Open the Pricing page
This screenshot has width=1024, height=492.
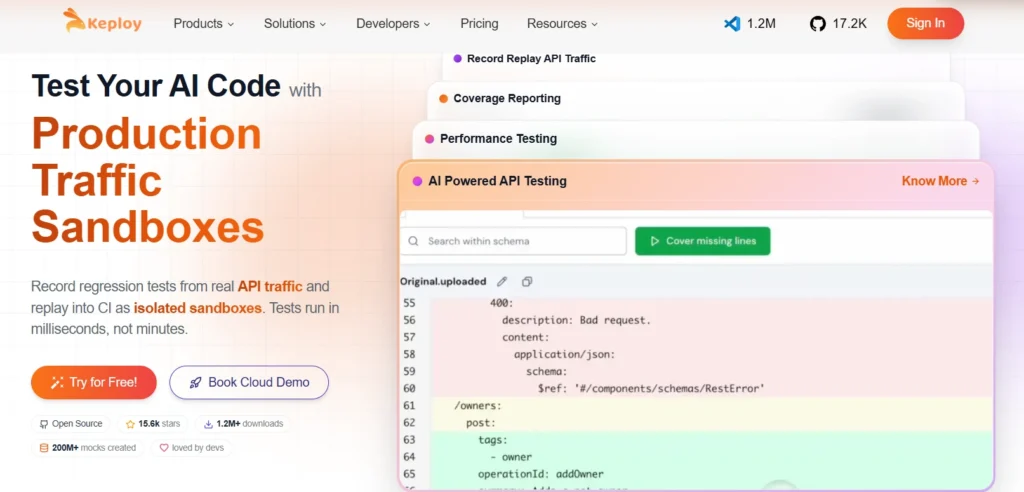(x=479, y=24)
